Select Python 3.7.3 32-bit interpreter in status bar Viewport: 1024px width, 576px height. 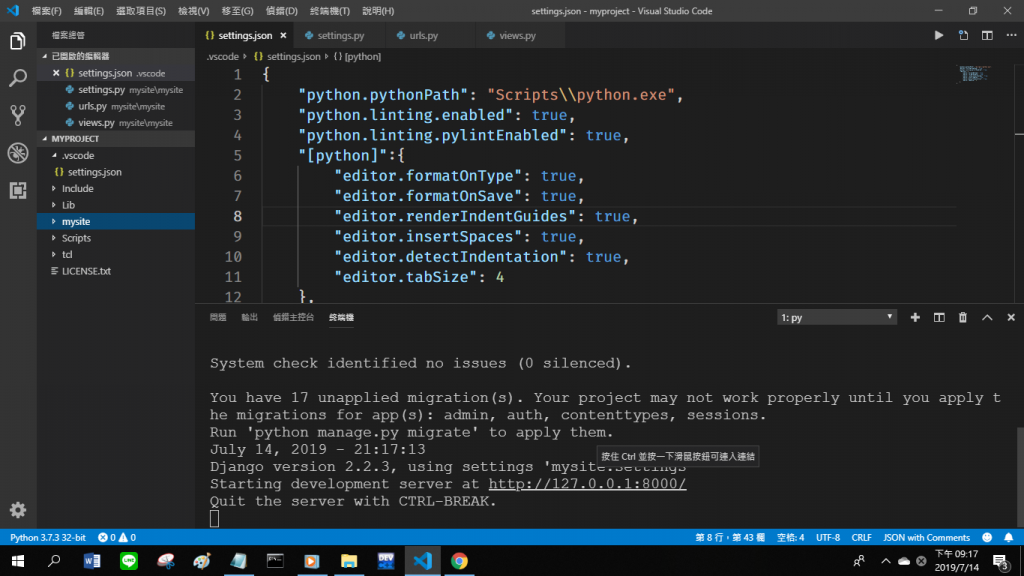coord(48,537)
